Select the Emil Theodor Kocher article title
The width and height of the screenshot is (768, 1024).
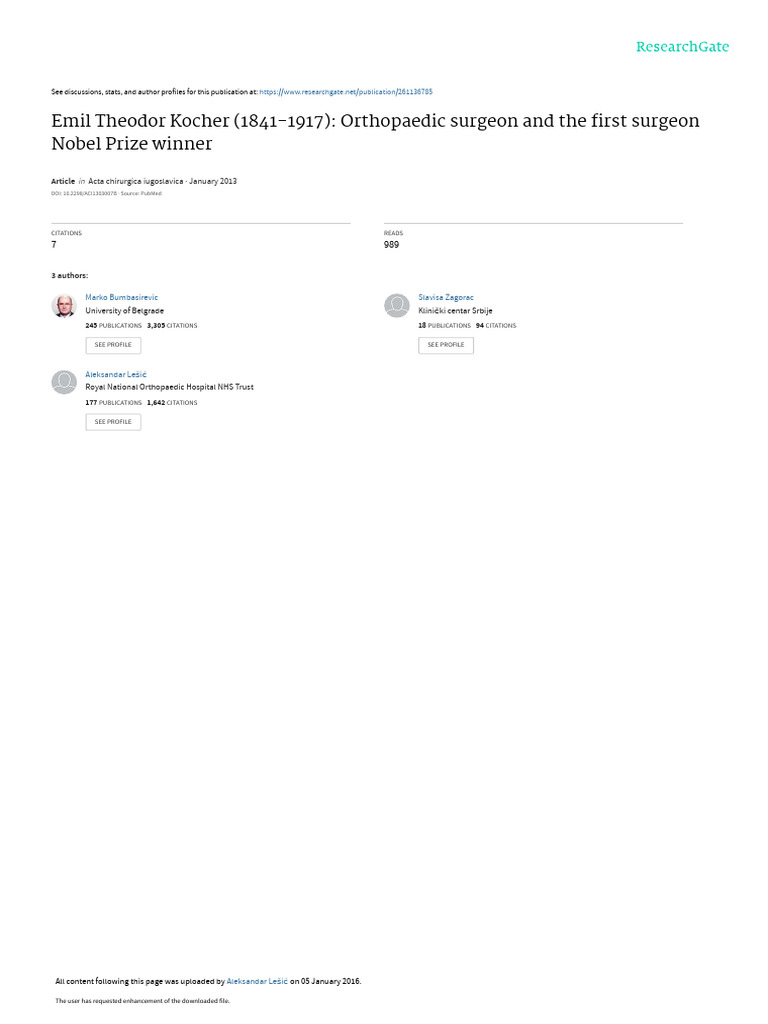pos(376,132)
